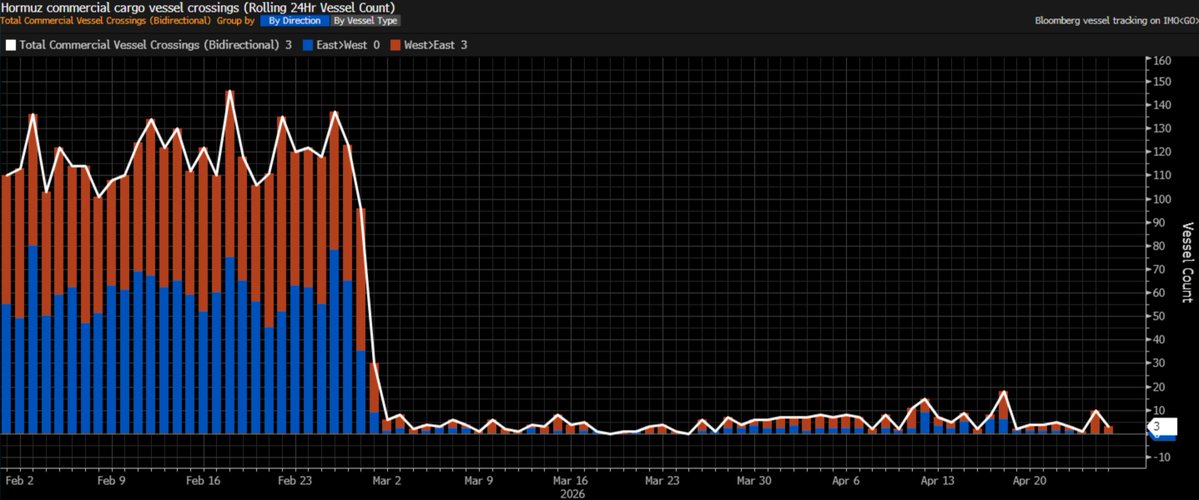Click the East>West 0 legend label
Image resolution: width=1199 pixels, height=500 pixels.
[x=348, y=45]
